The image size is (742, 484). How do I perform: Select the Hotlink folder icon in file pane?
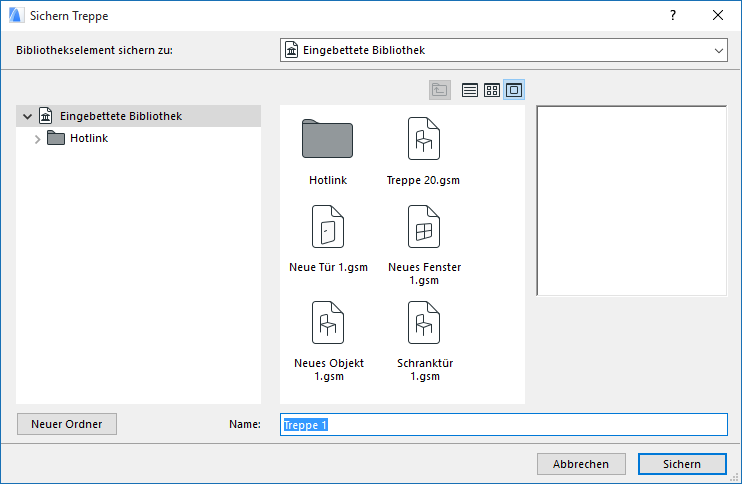click(327, 138)
